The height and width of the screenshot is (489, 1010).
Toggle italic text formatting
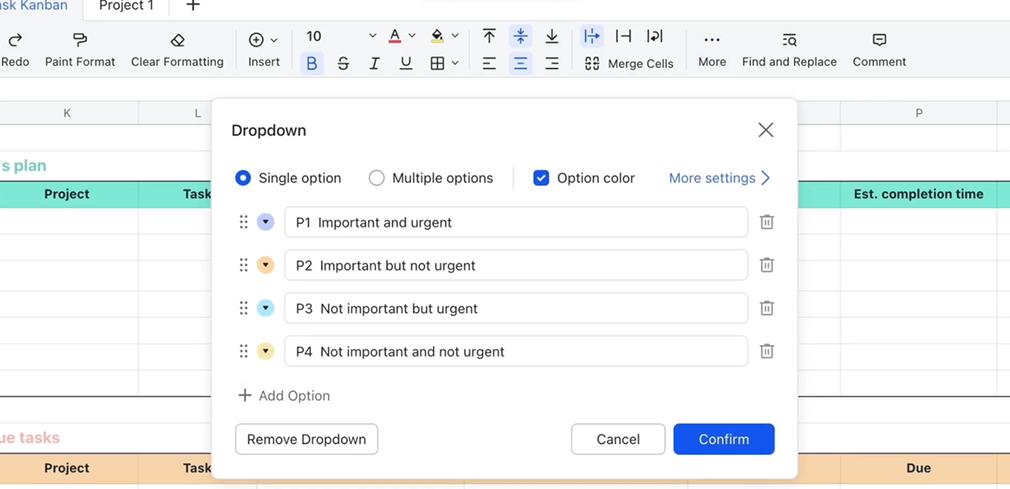(374, 63)
